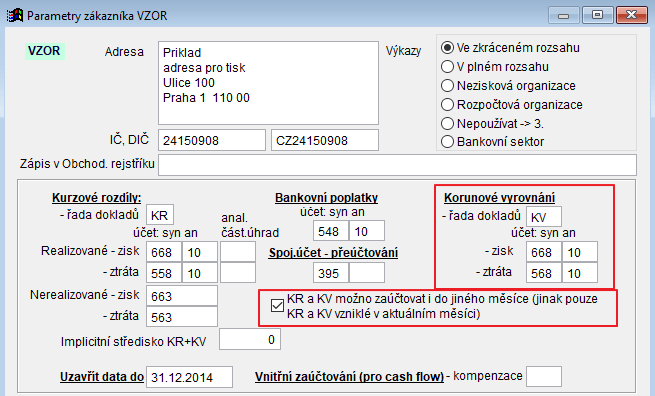
Task: Click the 'Kurzové rozdíly:' heading
Action: [x=96, y=198]
